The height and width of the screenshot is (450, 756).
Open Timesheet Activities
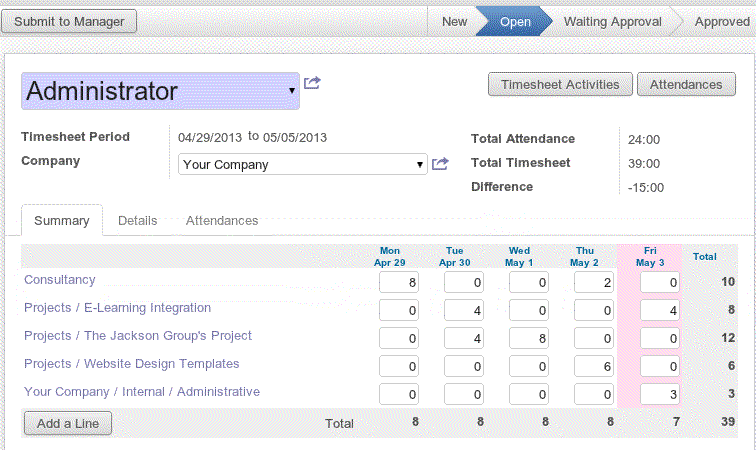coord(560,85)
